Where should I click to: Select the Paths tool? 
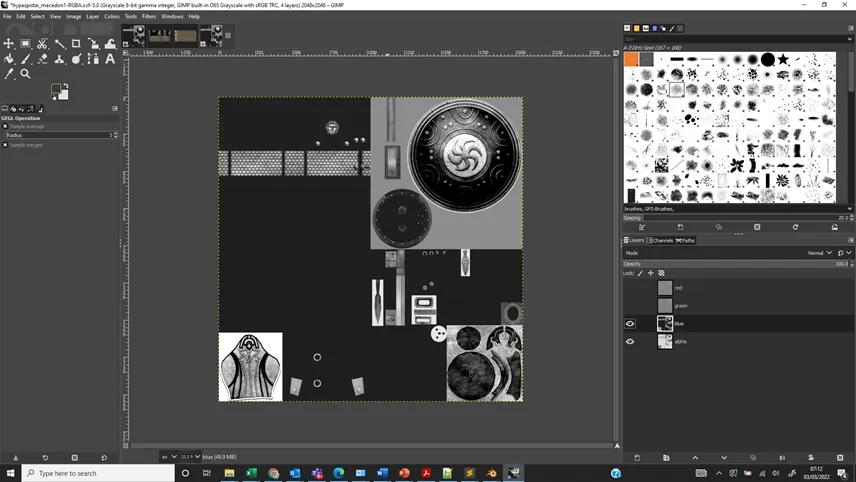(93, 58)
